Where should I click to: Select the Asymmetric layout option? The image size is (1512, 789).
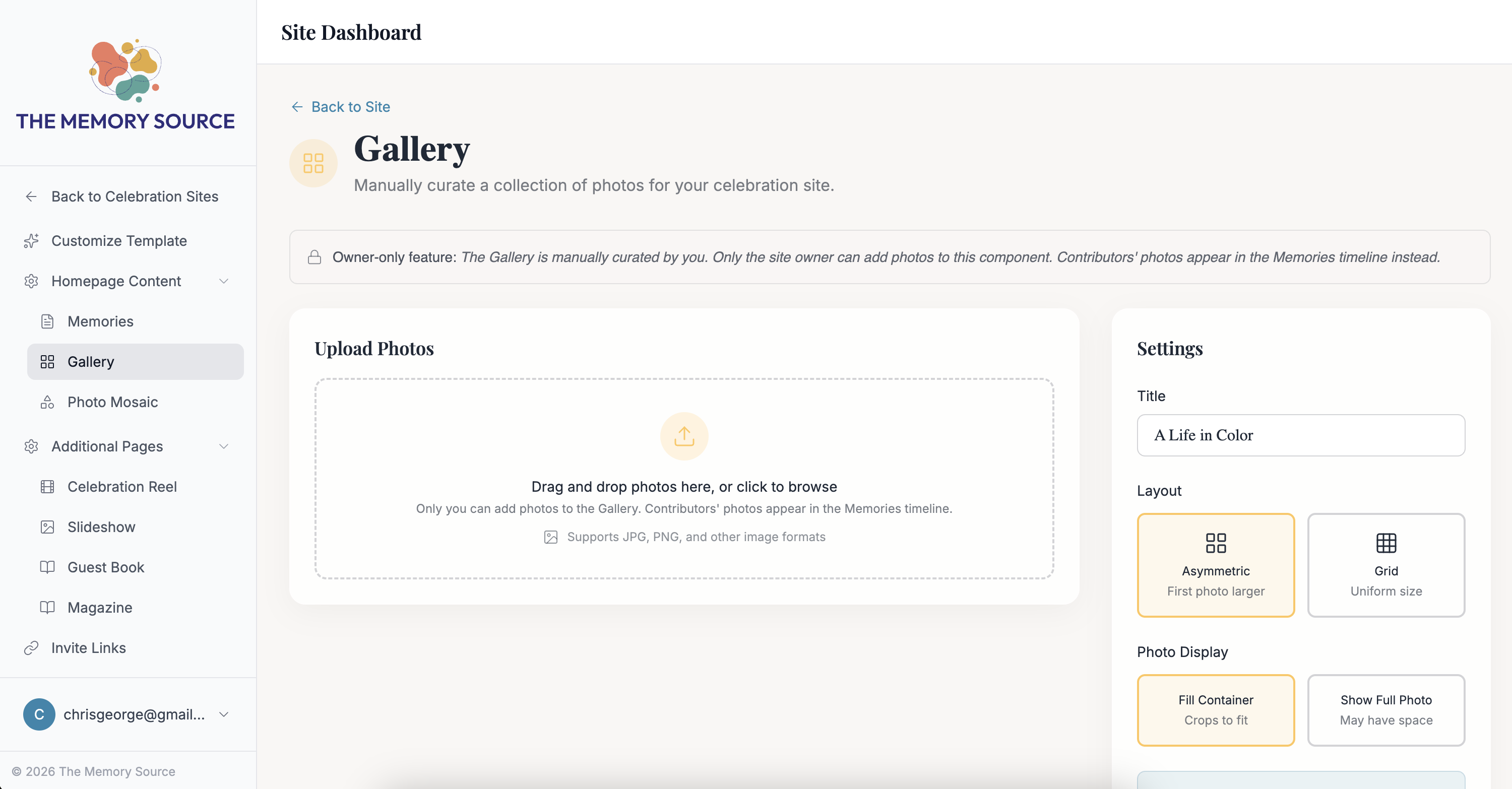click(1215, 565)
